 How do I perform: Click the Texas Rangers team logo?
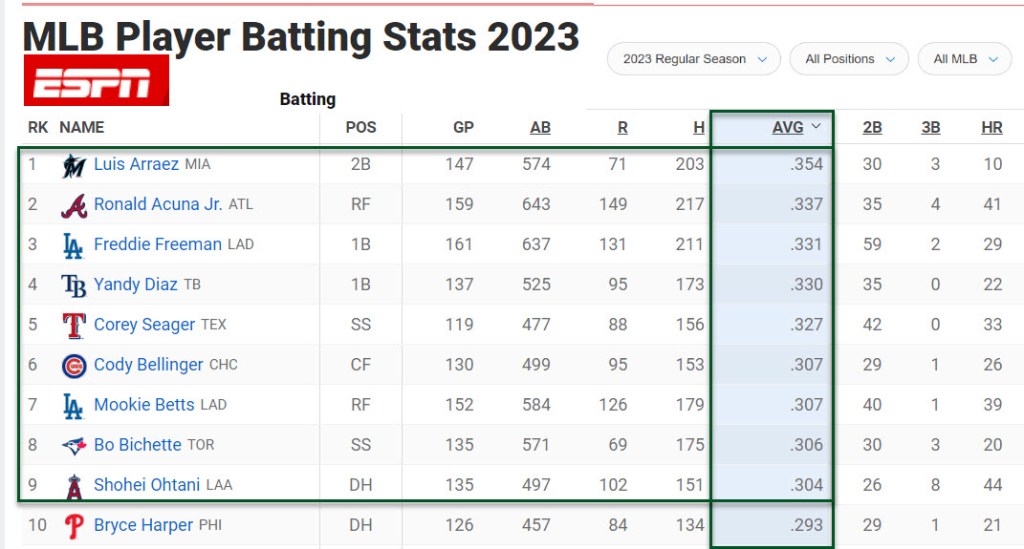coord(73,325)
